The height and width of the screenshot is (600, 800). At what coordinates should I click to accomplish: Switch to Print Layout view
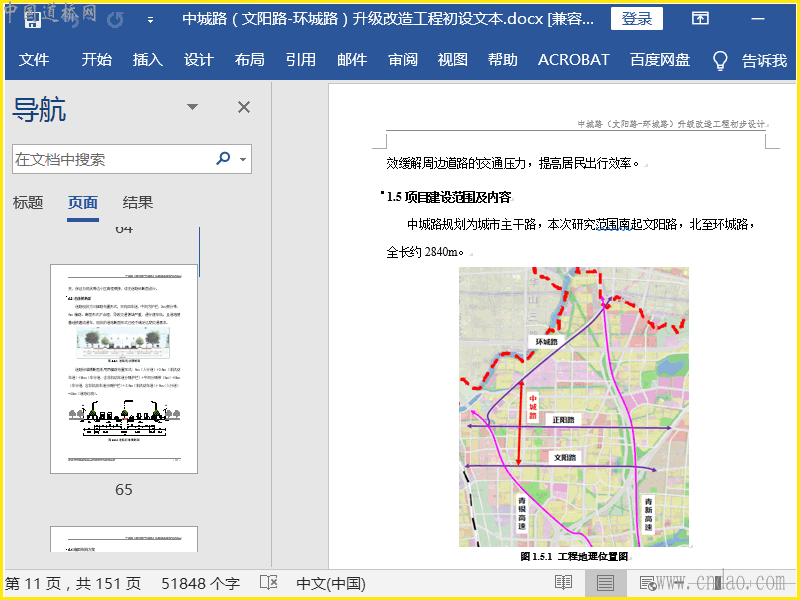[605, 582]
